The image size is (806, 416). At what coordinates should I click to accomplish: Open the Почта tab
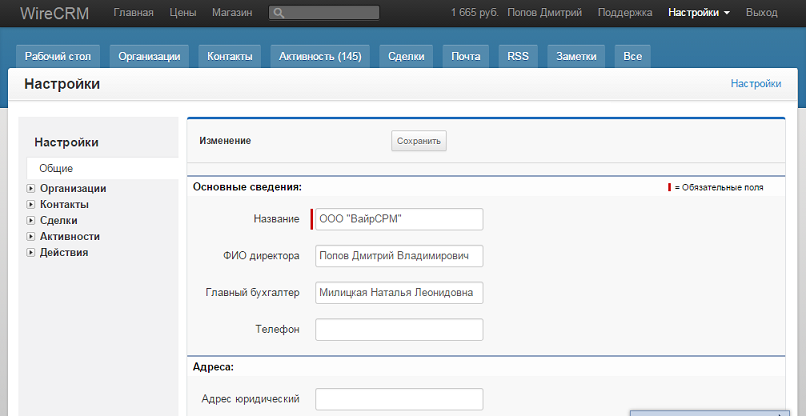[466, 57]
